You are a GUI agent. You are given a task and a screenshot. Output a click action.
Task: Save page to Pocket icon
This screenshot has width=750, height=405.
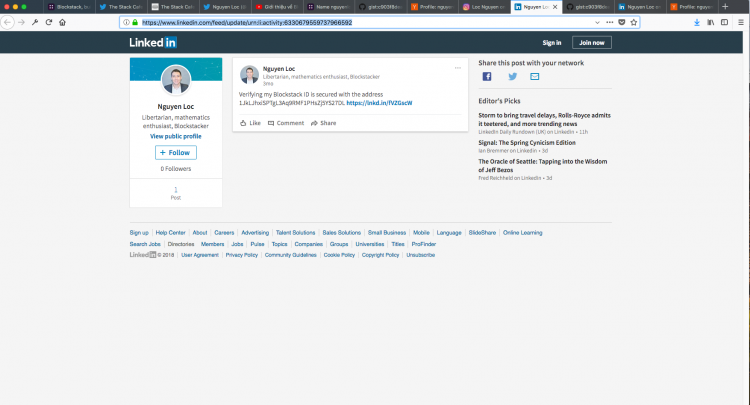pos(622,22)
